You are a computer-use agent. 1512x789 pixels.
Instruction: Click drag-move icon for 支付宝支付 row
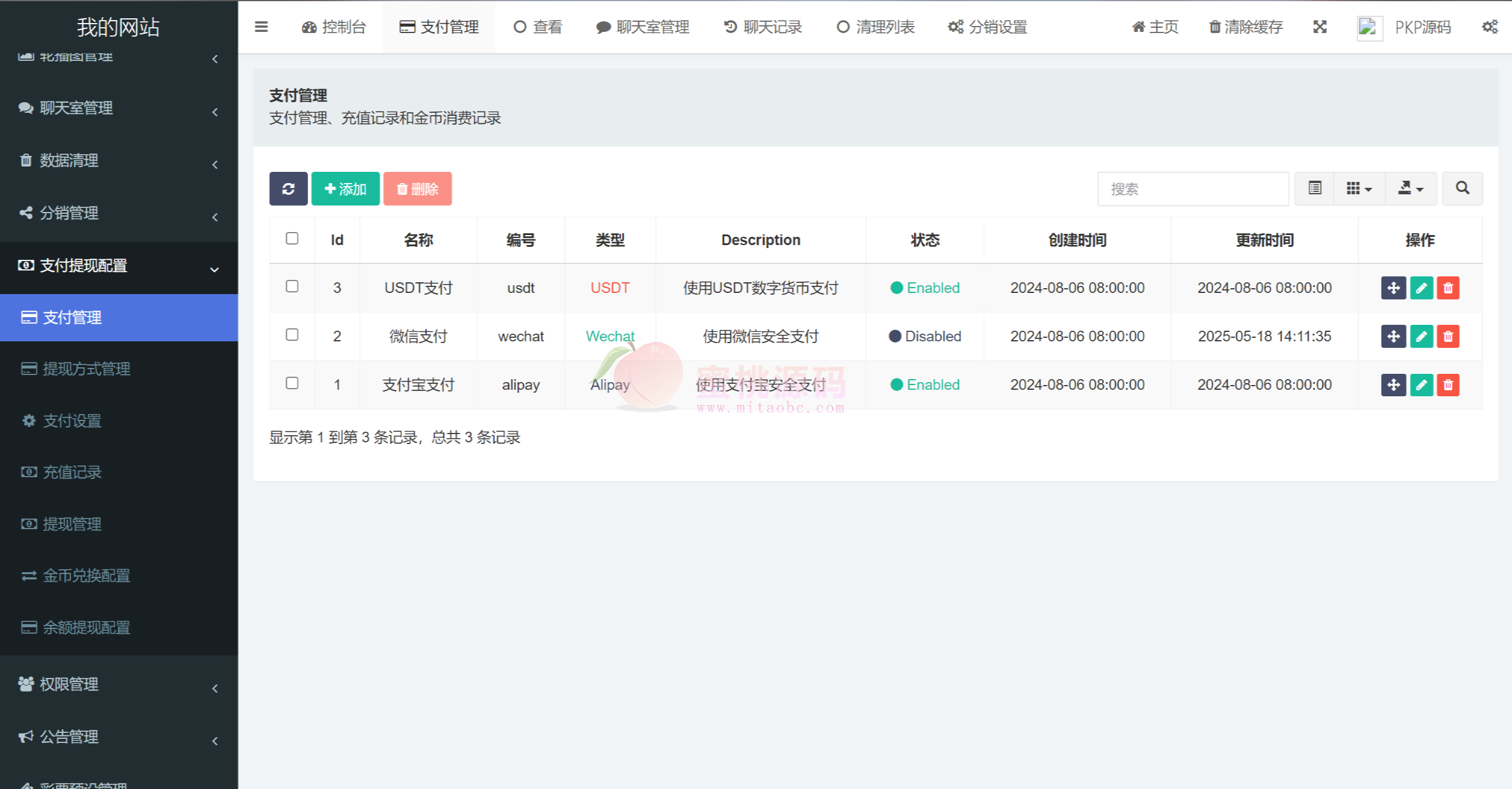click(x=1393, y=385)
